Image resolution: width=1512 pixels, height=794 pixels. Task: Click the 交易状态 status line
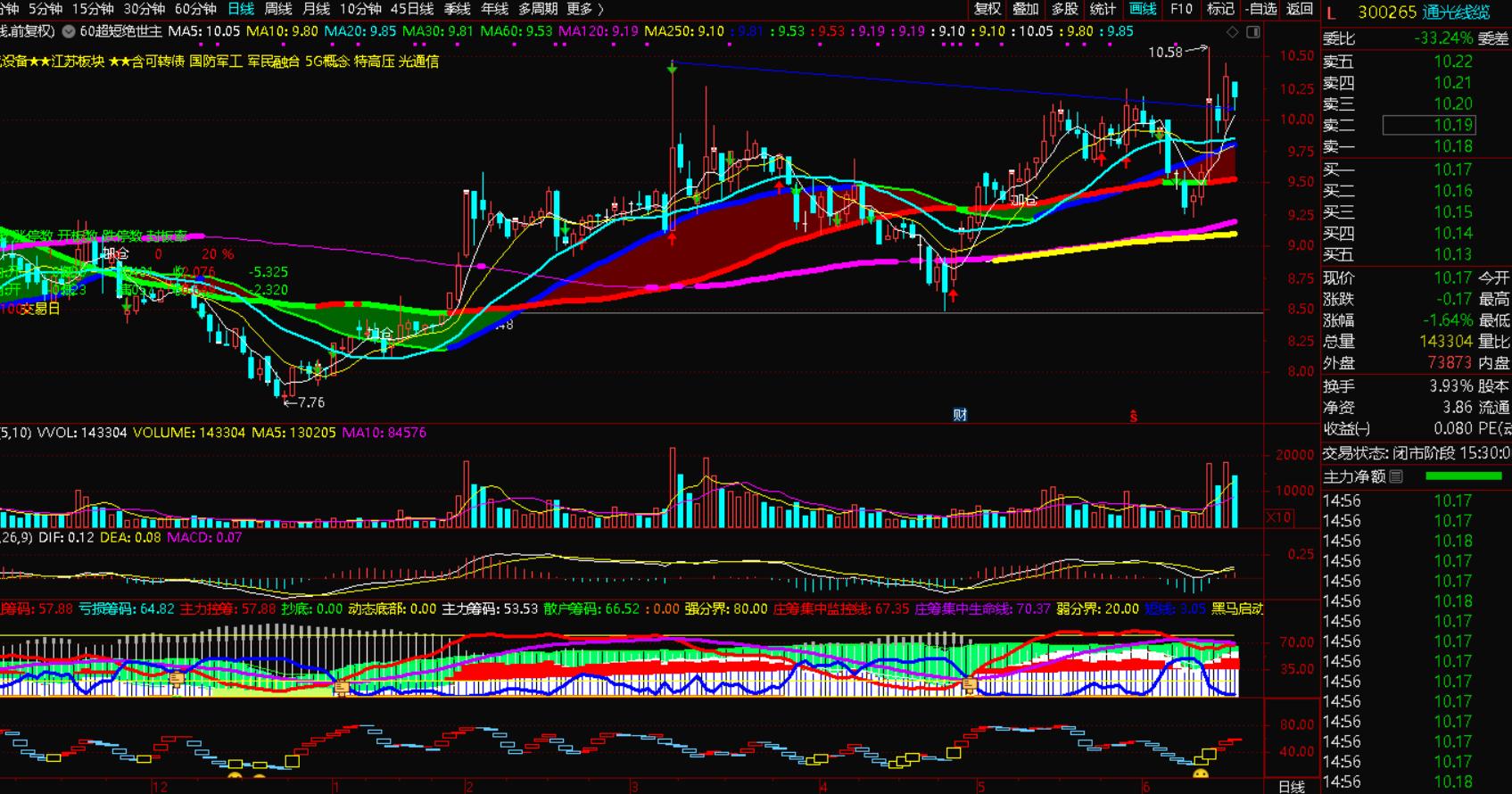pos(1416,453)
